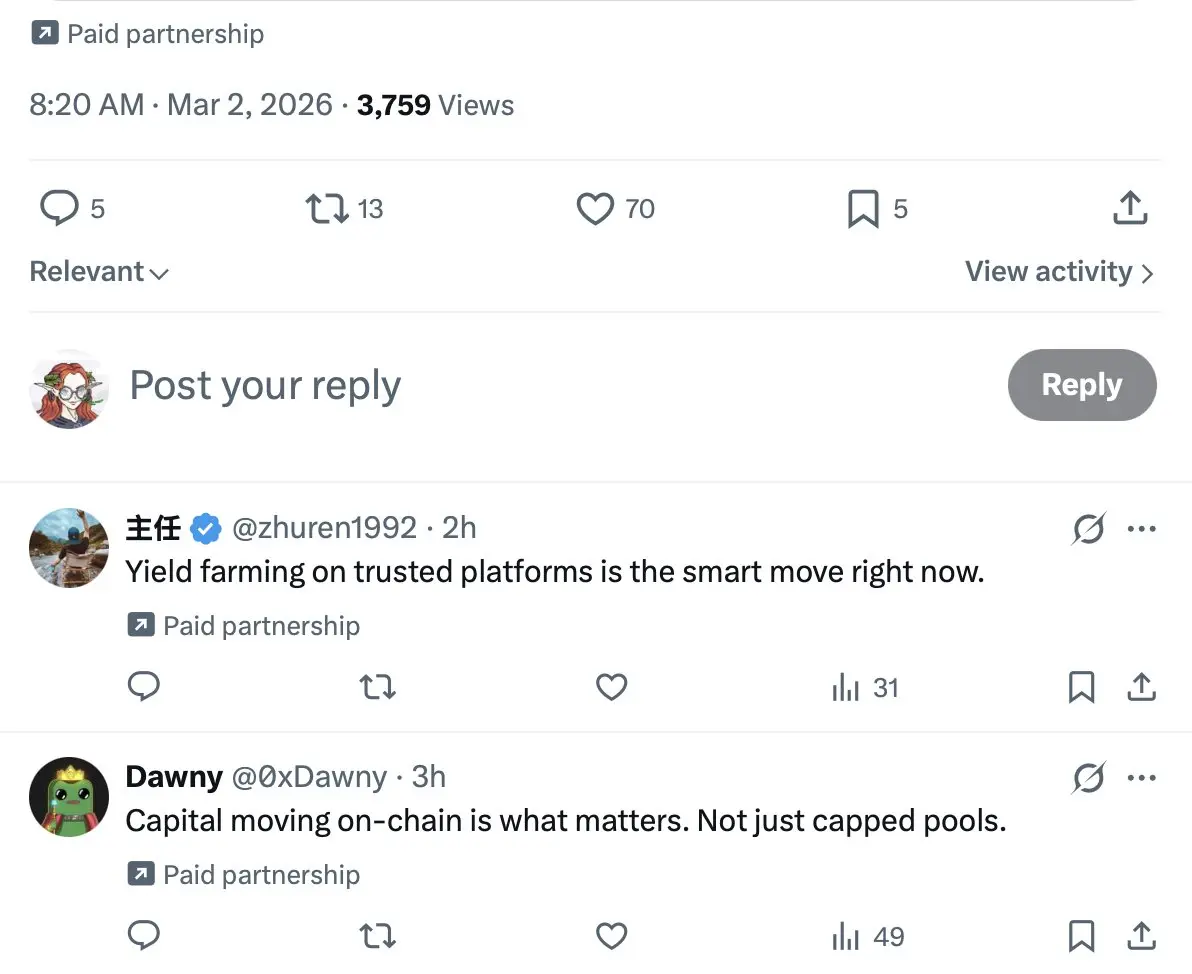Click the Post your reply field
Screen dimensions: 1192x974
(265, 386)
